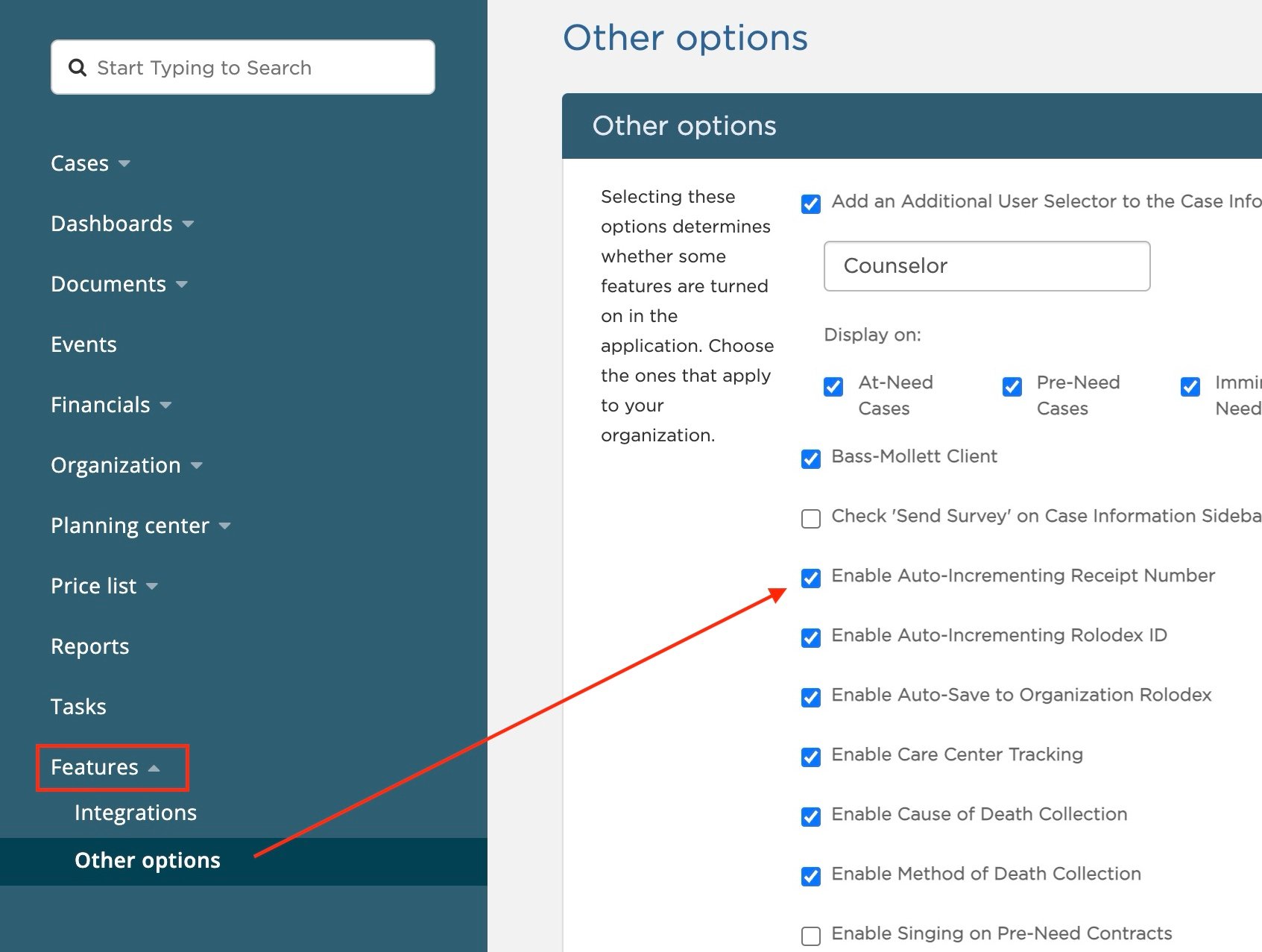Screen dimensions: 1262x952
Task: Go to Events page
Action: tap(83, 344)
